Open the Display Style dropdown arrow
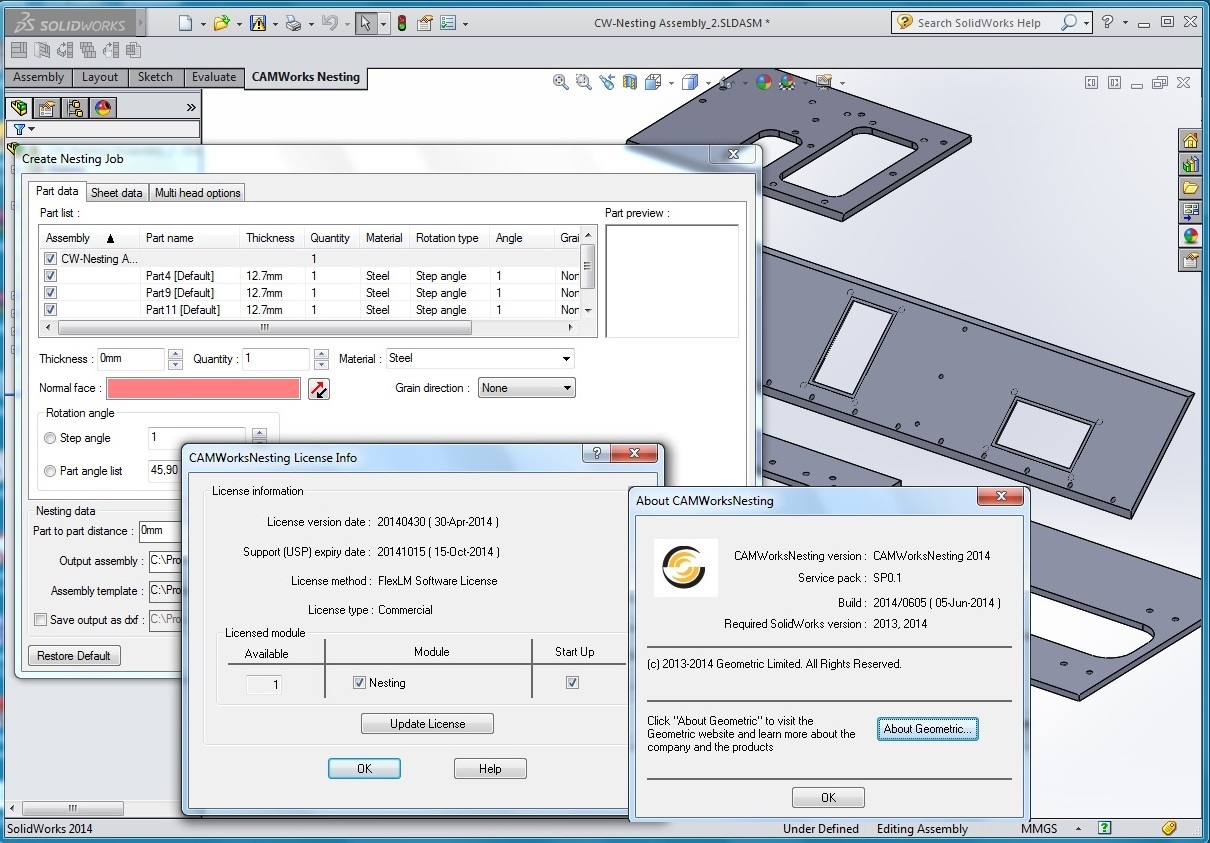 706,83
